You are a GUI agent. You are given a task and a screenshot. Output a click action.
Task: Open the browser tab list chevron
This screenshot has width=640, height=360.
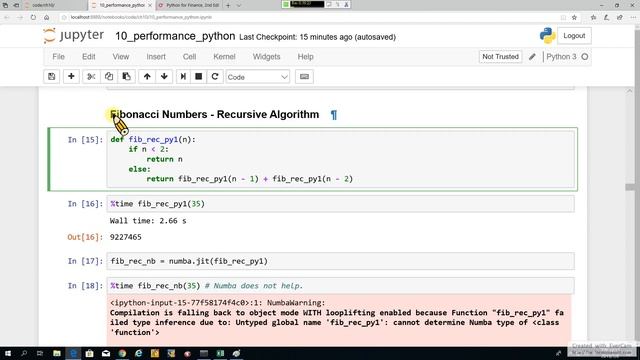click(x=239, y=5)
